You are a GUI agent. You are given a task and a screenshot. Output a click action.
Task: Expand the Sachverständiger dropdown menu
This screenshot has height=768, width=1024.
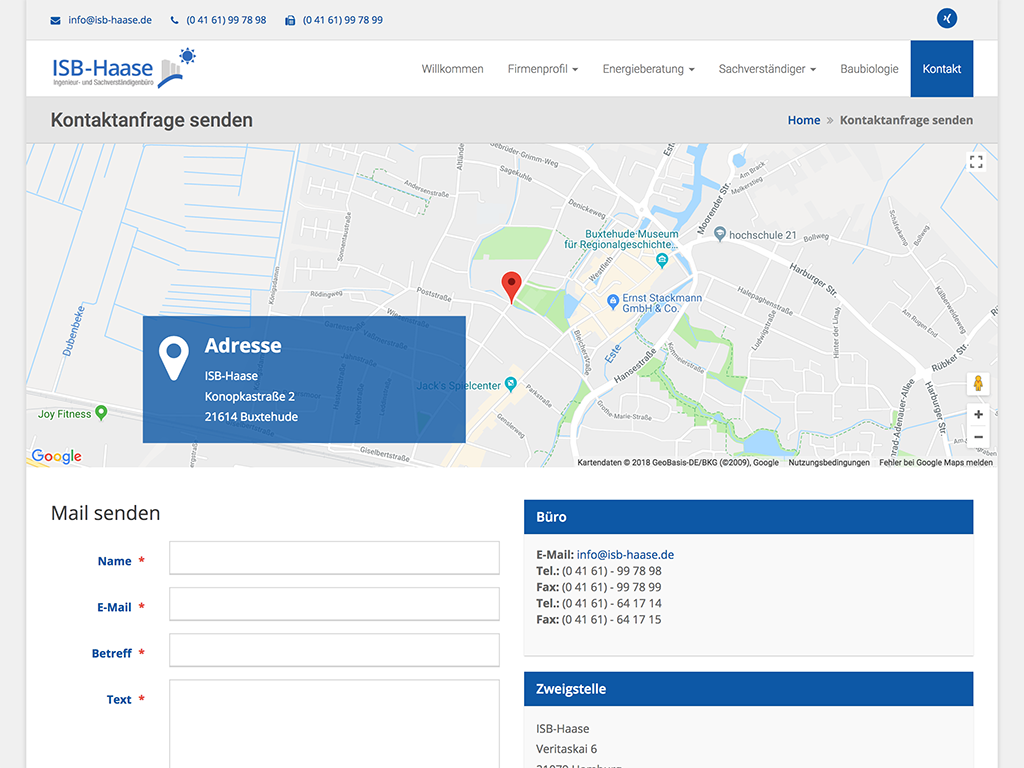pyautogui.click(x=767, y=69)
